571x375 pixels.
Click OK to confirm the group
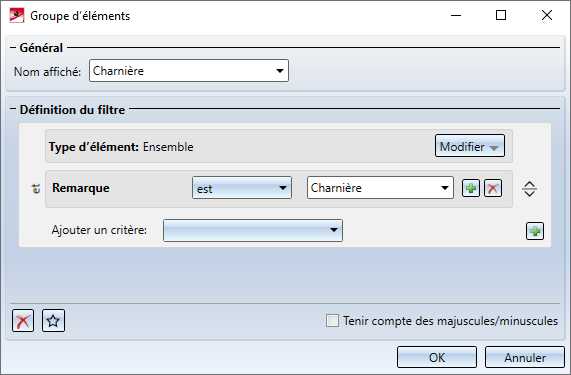437,358
